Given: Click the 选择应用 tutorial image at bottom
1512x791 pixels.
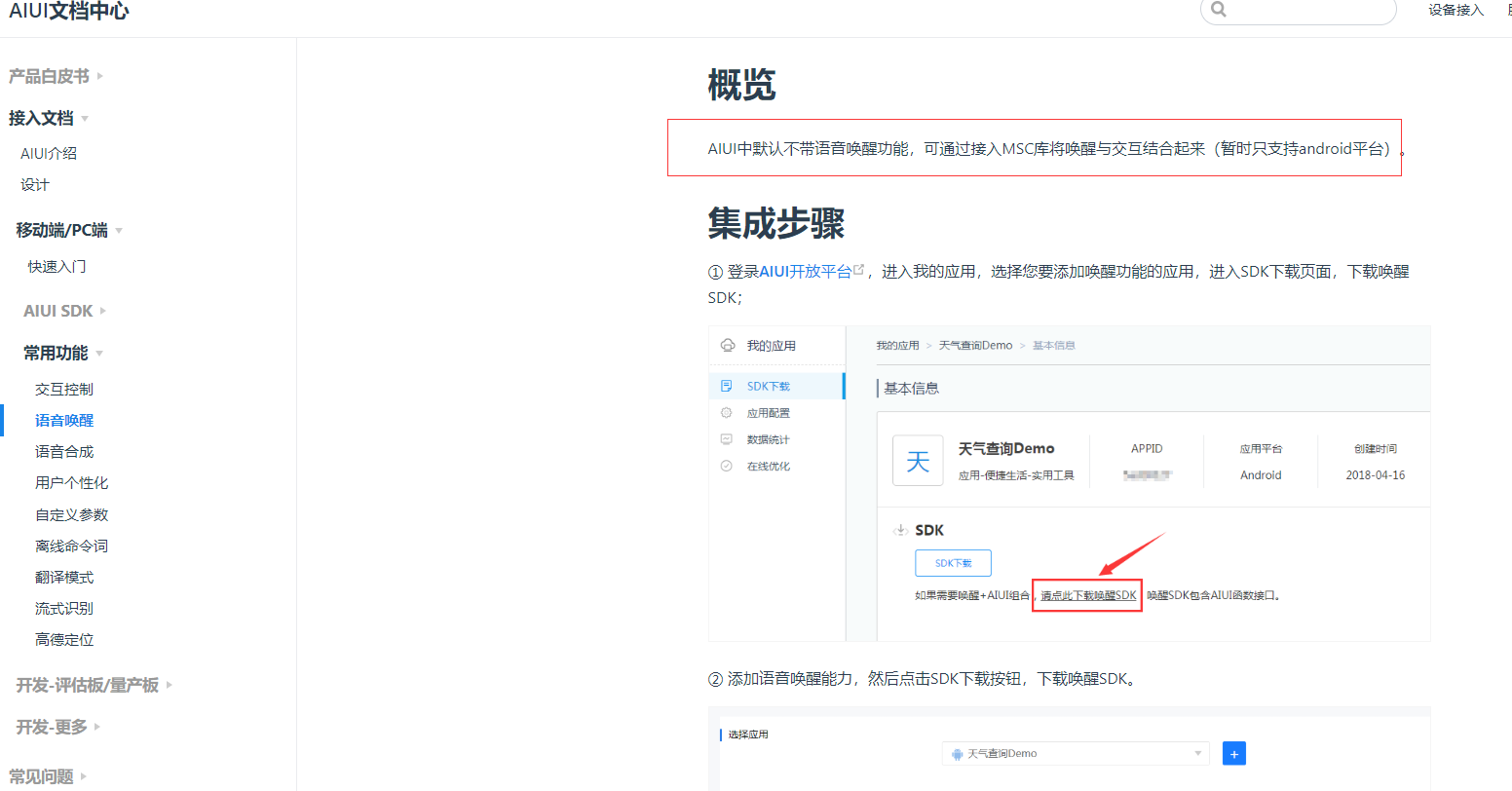Looking at the screenshot, I should tap(1069, 748).
